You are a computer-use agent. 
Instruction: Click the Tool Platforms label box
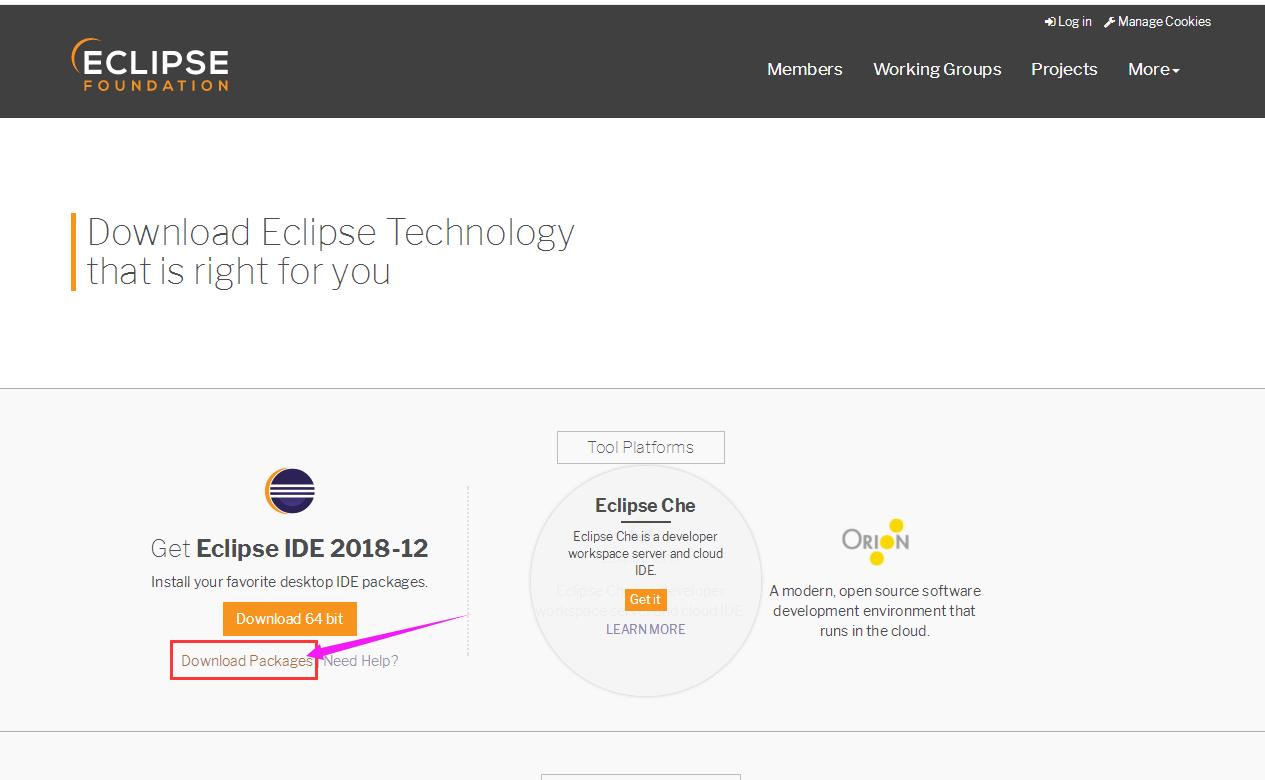[640, 447]
